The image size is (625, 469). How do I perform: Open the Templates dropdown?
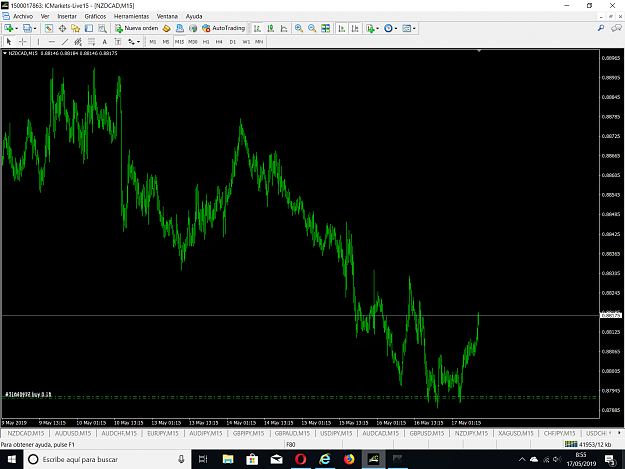click(409, 28)
